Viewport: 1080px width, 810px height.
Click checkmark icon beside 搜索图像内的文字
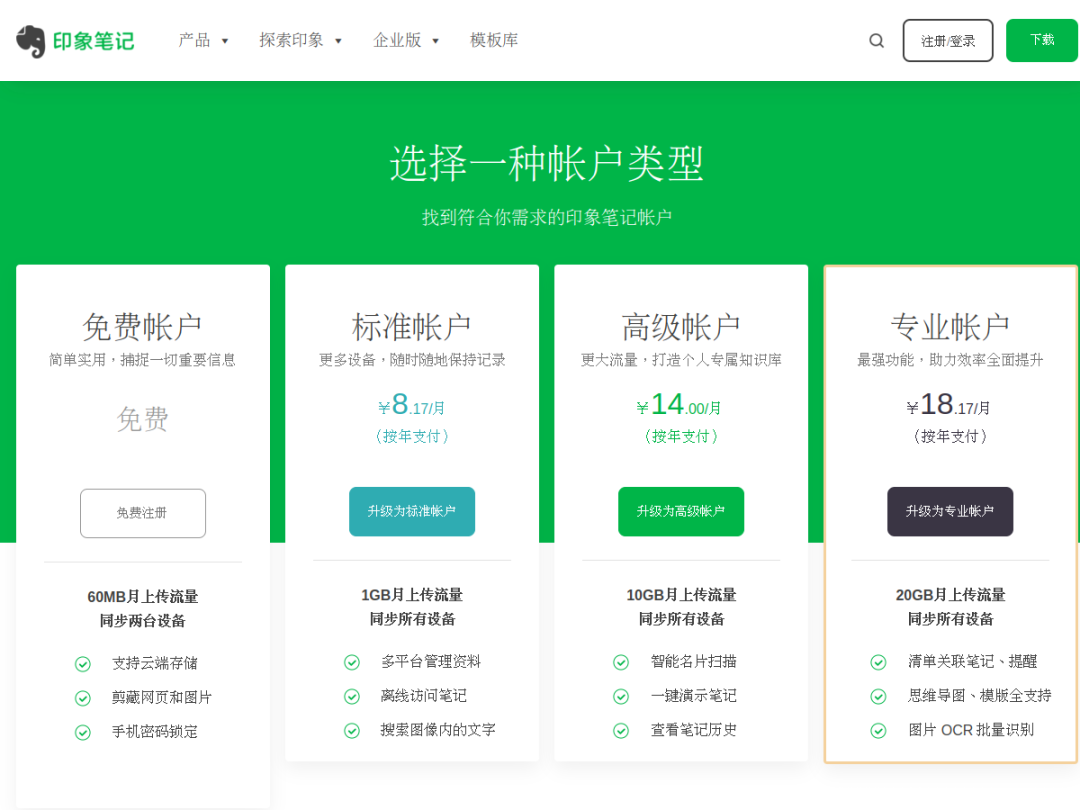352,731
